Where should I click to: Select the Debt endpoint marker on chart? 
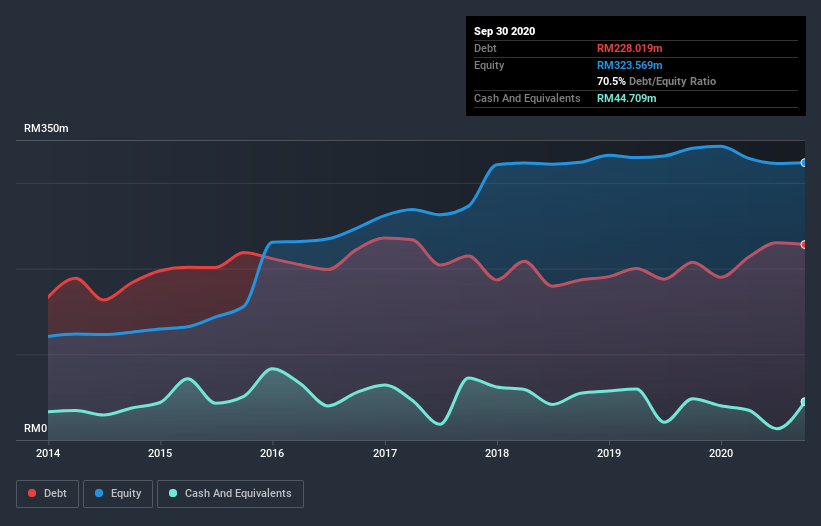pyautogui.click(x=804, y=244)
